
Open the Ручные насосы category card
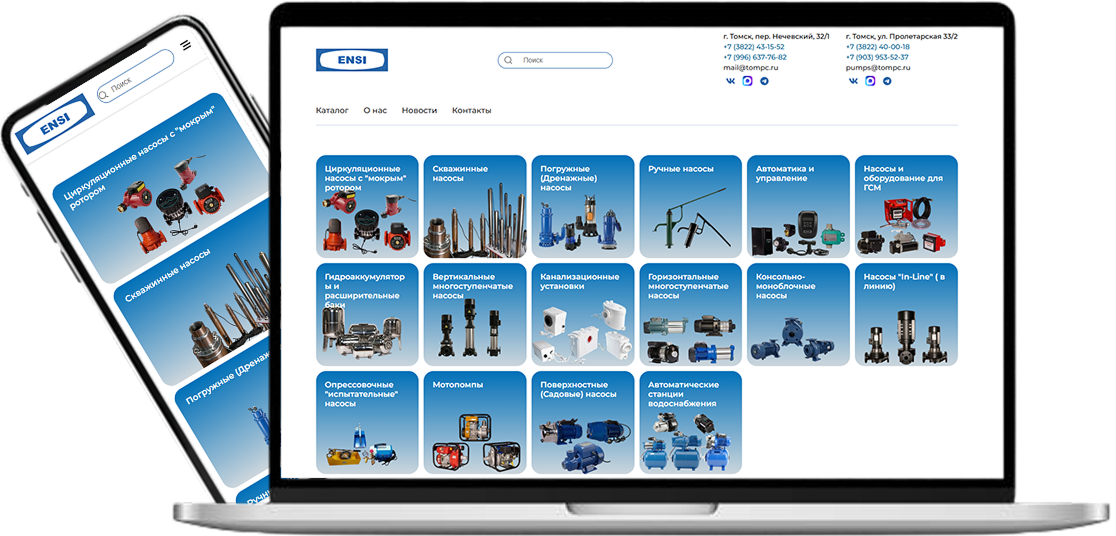pos(690,206)
